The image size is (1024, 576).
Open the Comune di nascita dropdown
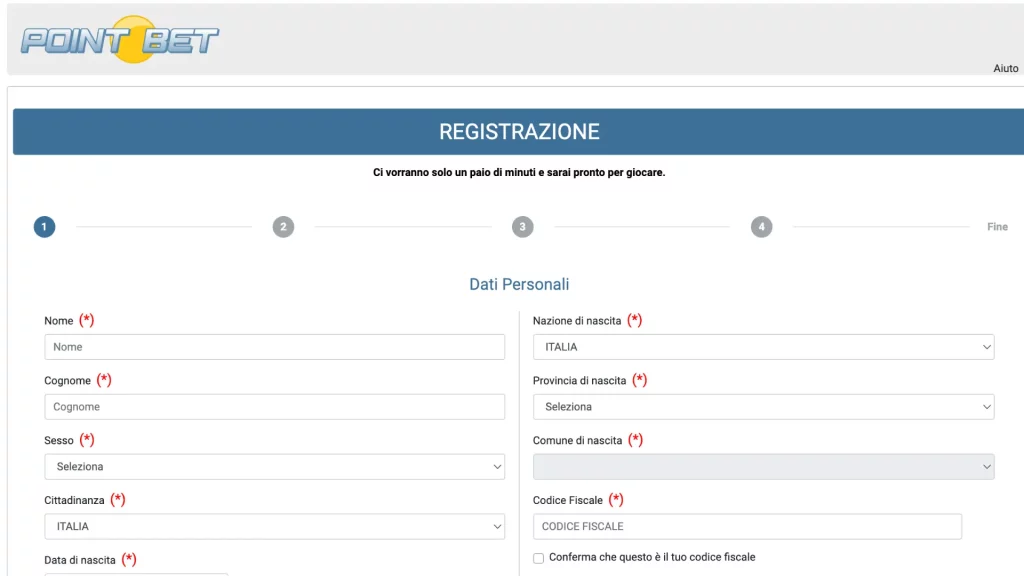coord(763,467)
